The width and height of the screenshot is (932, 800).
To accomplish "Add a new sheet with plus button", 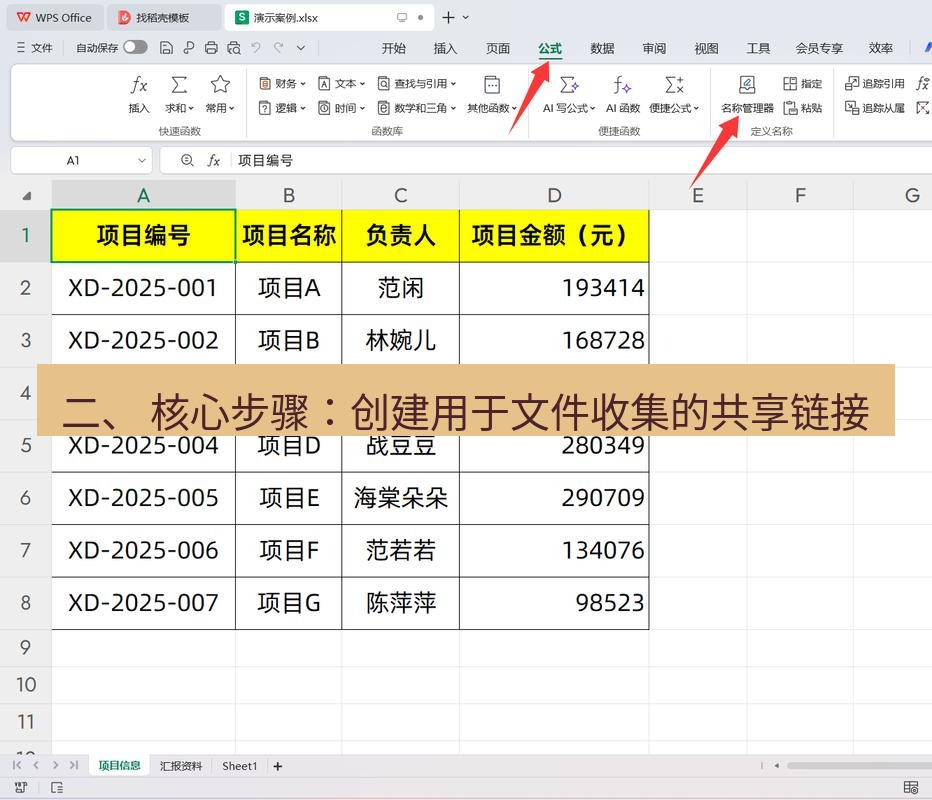I will [278, 767].
